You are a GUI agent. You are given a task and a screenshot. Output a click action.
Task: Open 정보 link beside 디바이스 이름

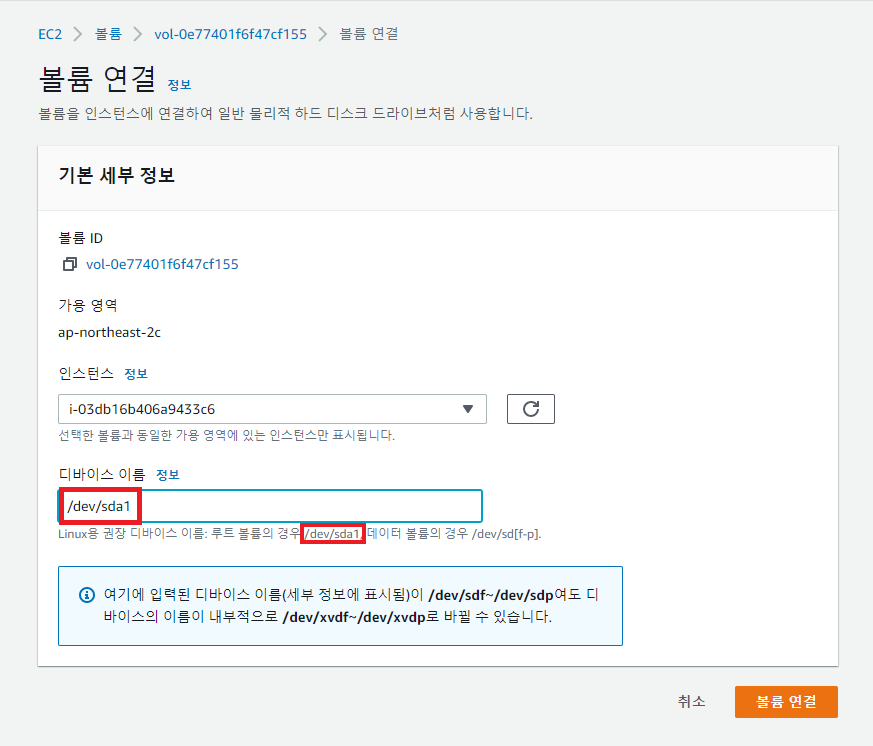168,475
